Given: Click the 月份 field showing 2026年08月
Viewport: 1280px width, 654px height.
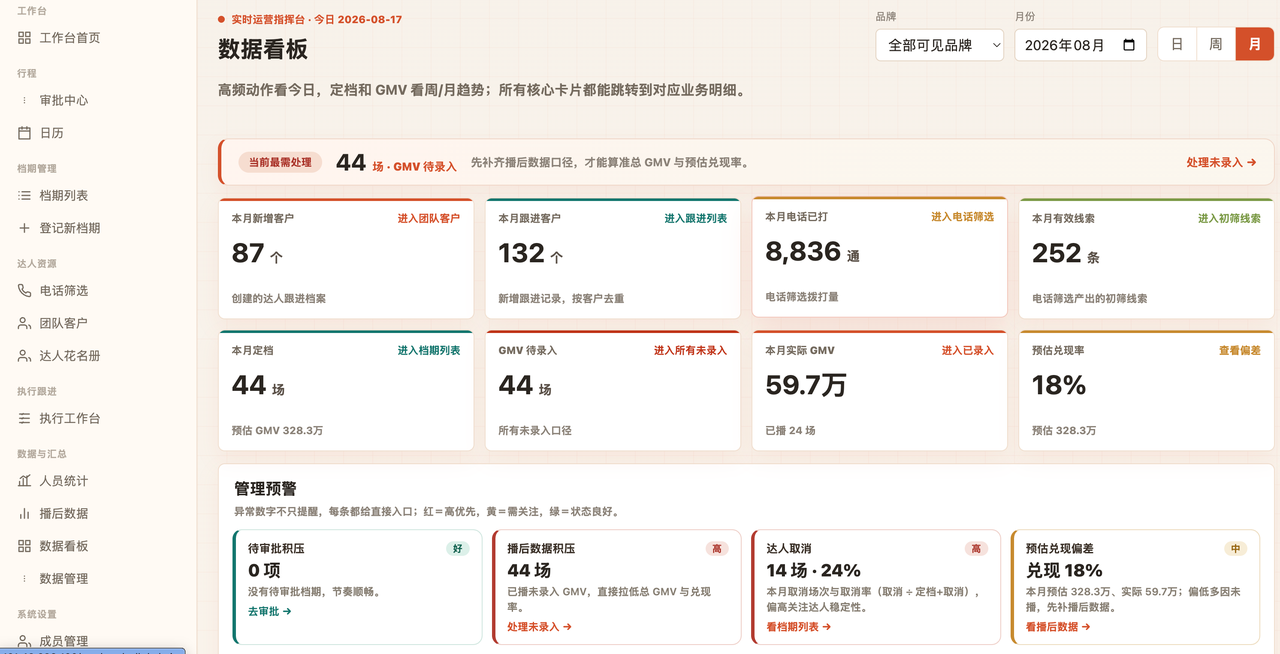Looking at the screenshot, I should (x=1080, y=45).
